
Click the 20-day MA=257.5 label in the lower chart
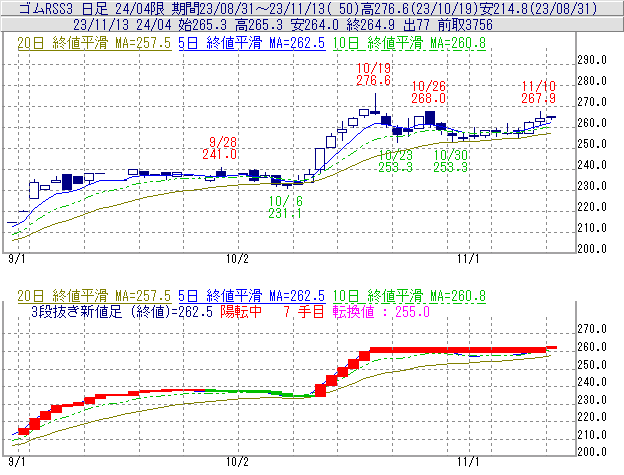coord(94,296)
